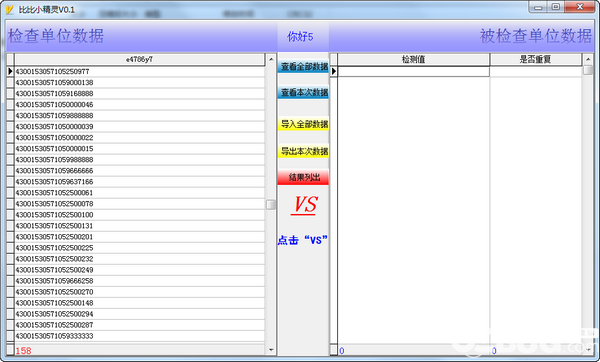Select cell 43001530571050000022
Screen dimensions: 600x362
click(140, 138)
